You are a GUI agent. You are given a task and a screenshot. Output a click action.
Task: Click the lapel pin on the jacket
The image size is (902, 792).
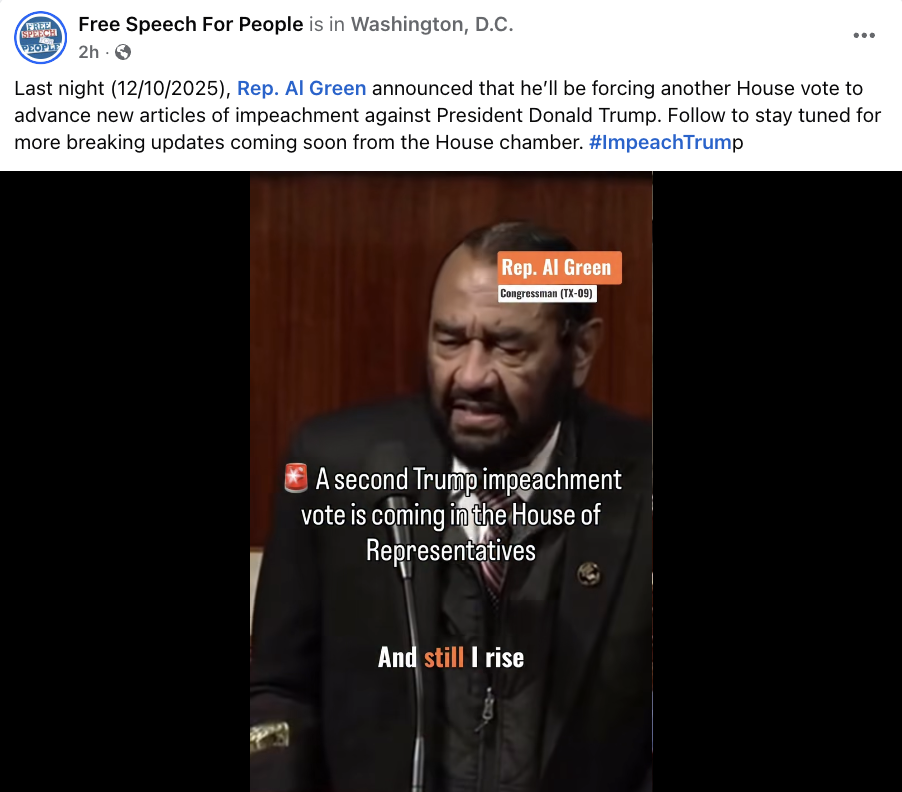[589, 573]
